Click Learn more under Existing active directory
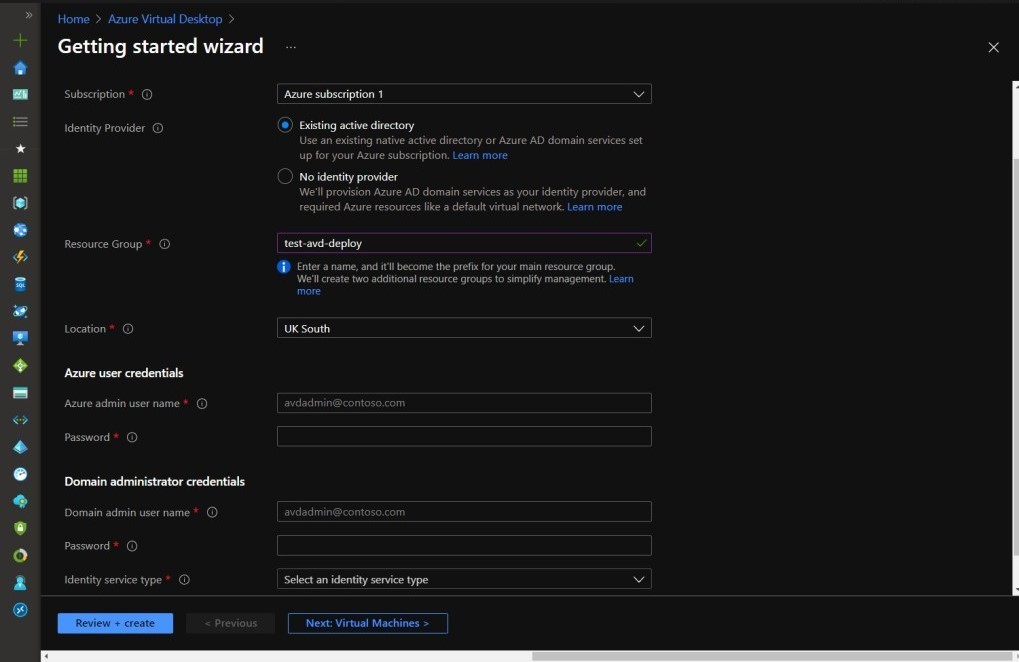The width and height of the screenshot is (1019, 662). click(480, 155)
